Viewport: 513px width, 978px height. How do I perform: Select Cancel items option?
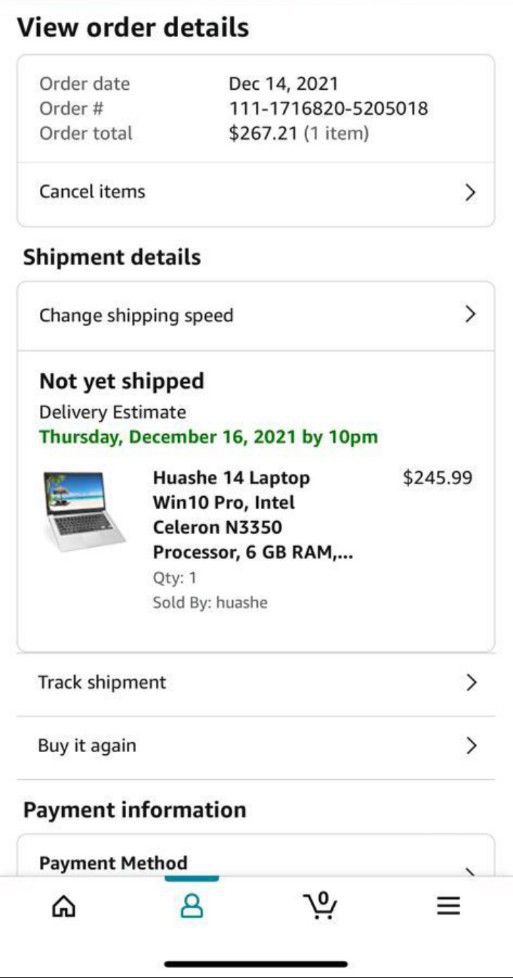pyautogui.click(x=256, y=194)
